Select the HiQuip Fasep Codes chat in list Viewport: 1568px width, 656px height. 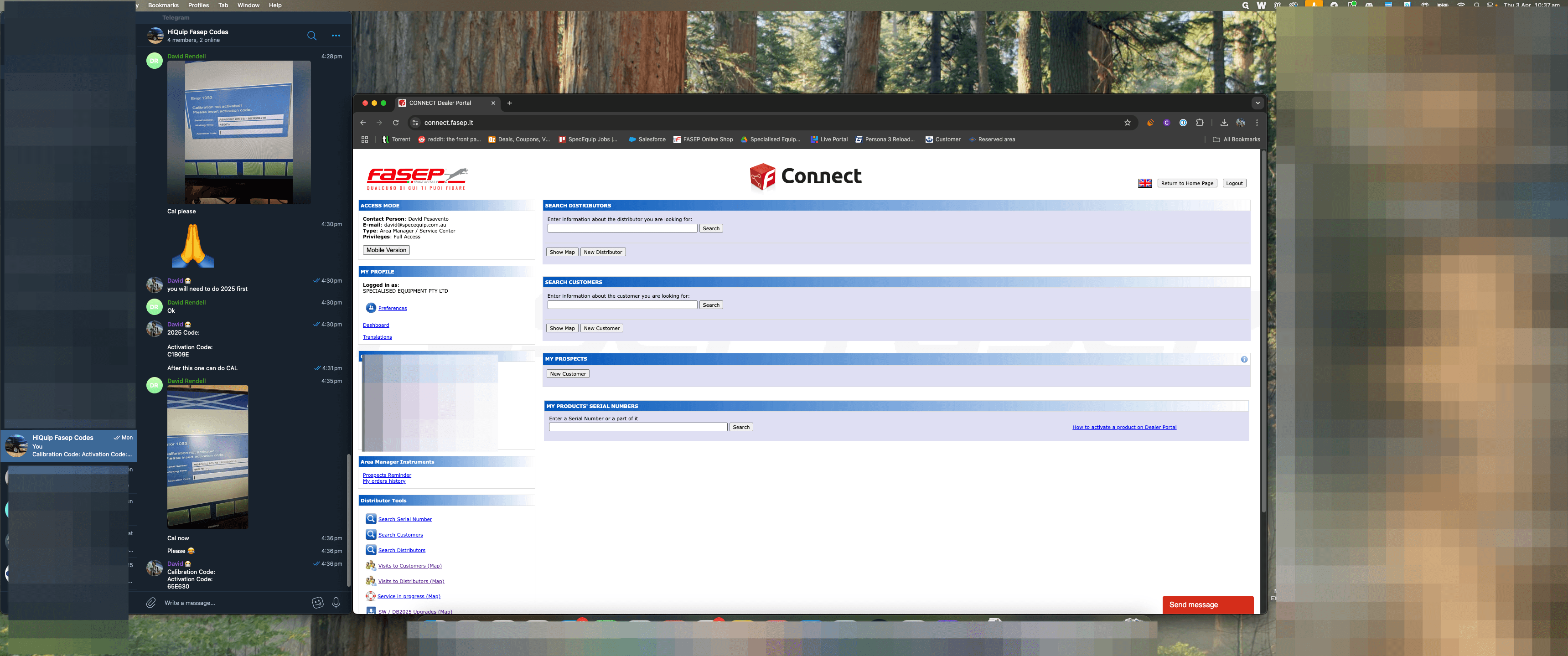(69, 446)
